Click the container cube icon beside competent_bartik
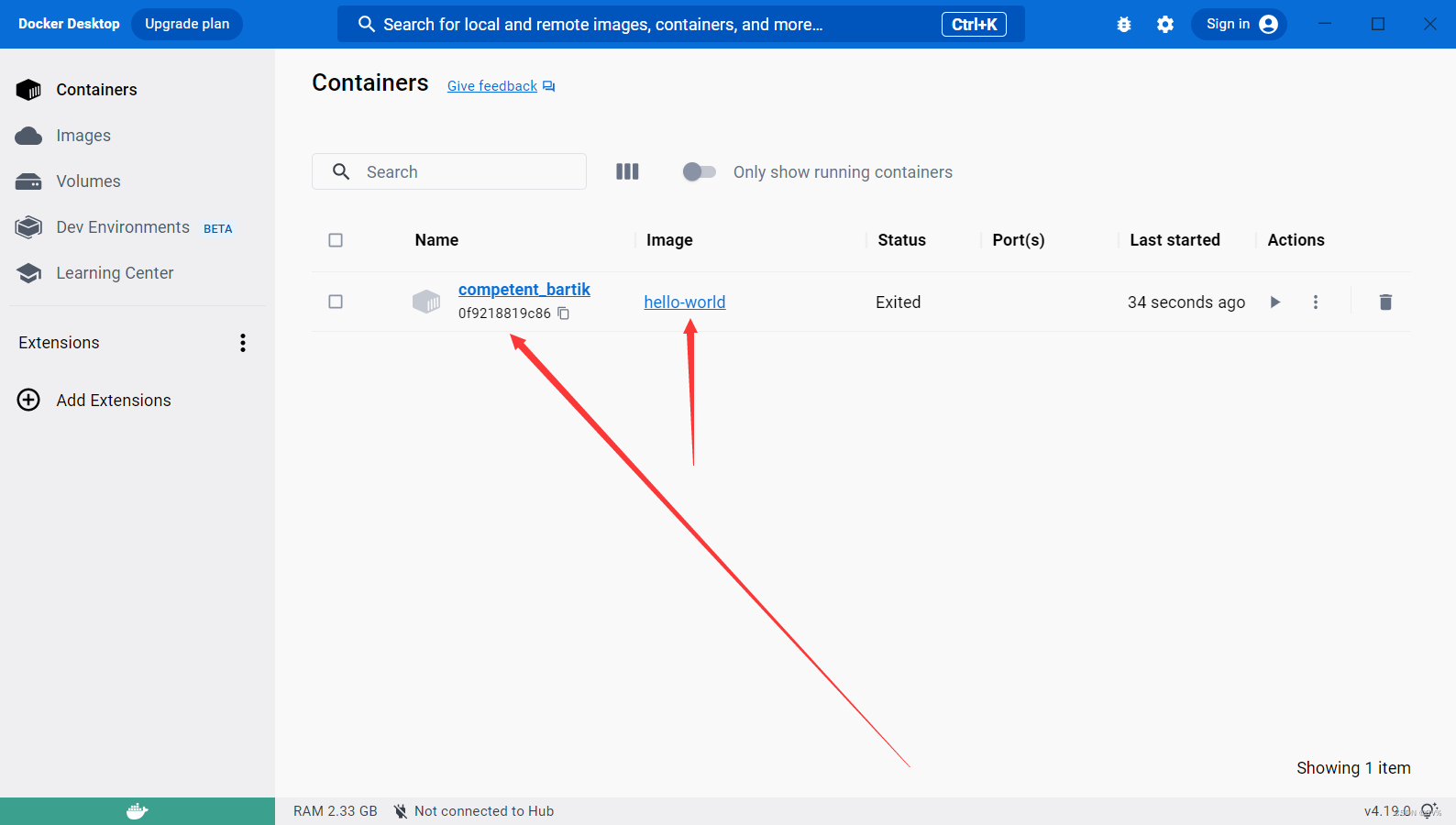The width and height of the screenshot is (1456, 825). coord(426,302)
